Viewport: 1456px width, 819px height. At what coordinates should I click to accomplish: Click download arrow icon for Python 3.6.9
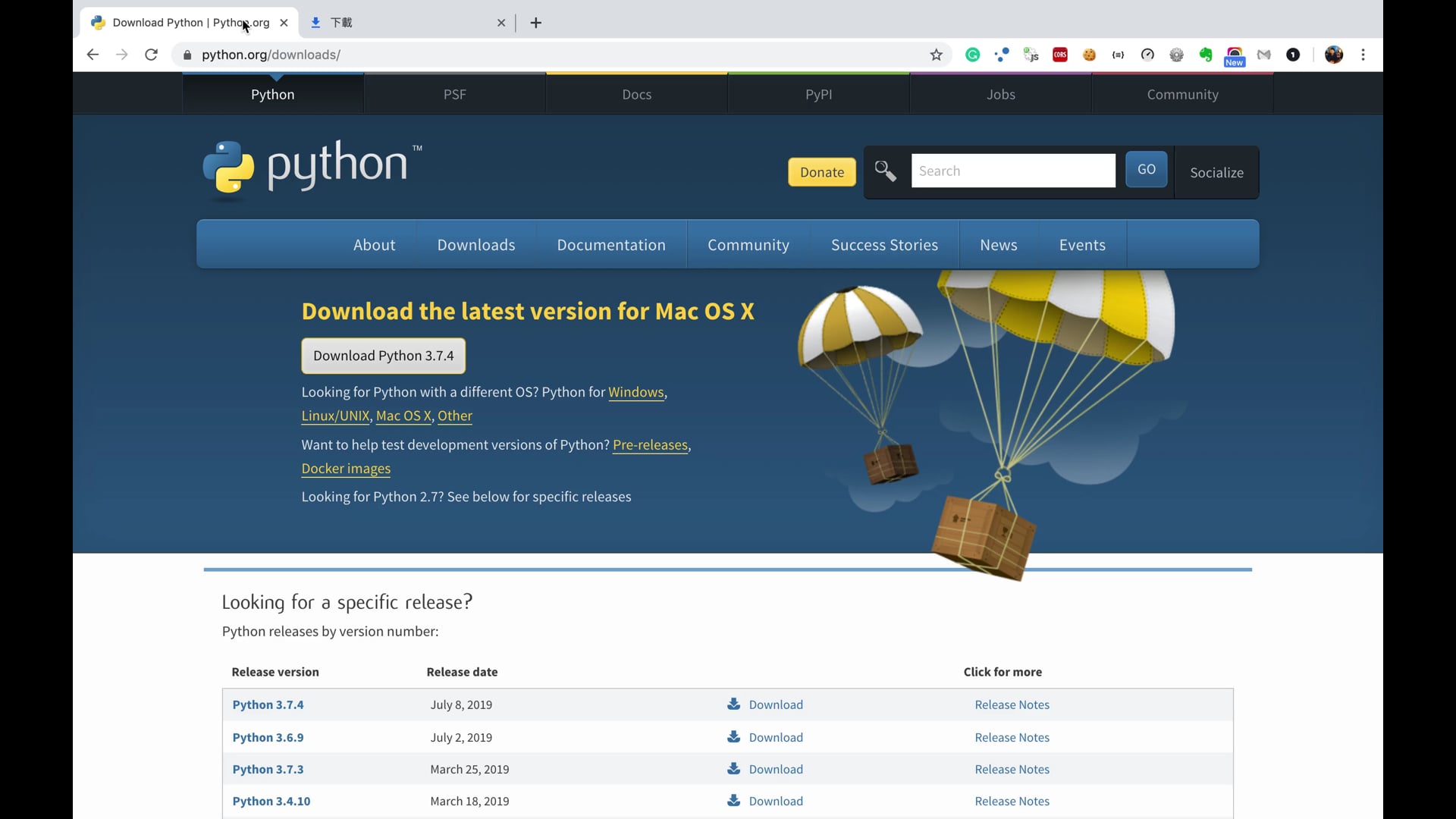[x=733, y=736]
